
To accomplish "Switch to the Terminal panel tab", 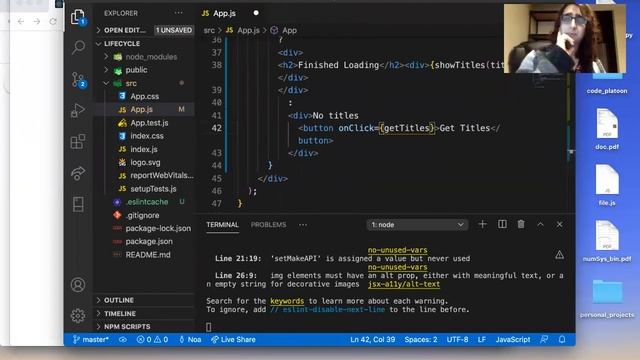I will [x=222, y=224].
